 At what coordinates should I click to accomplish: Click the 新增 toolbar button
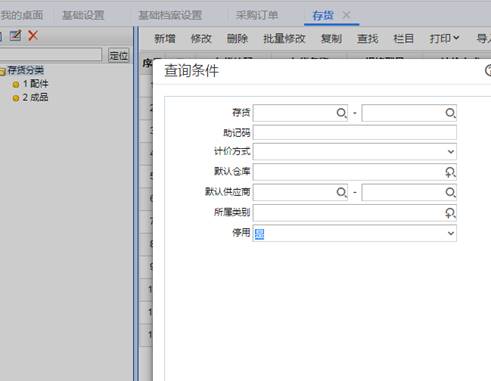click(x=165, y=39)
